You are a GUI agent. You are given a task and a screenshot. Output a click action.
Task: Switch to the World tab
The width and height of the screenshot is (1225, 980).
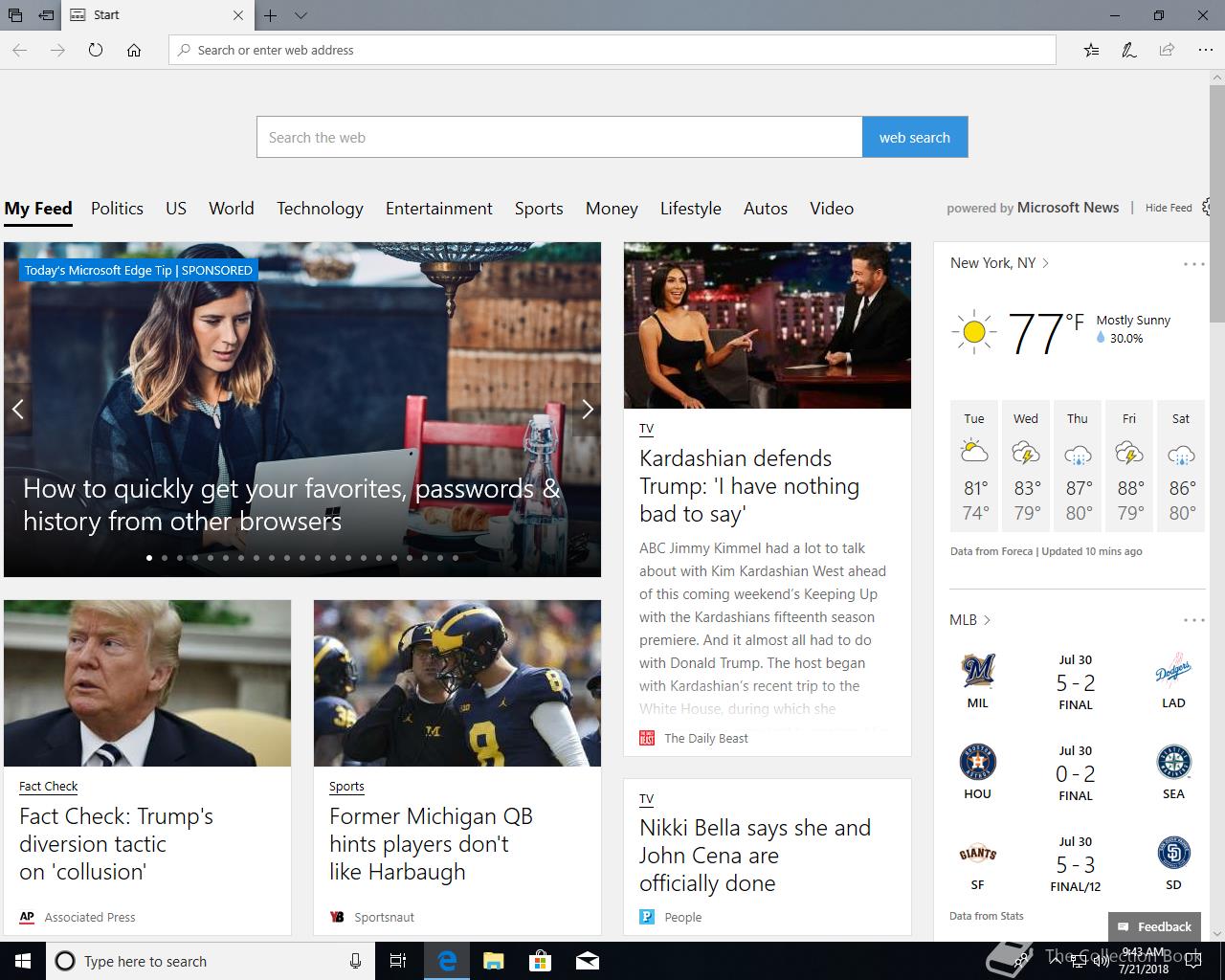coord(232,209)
